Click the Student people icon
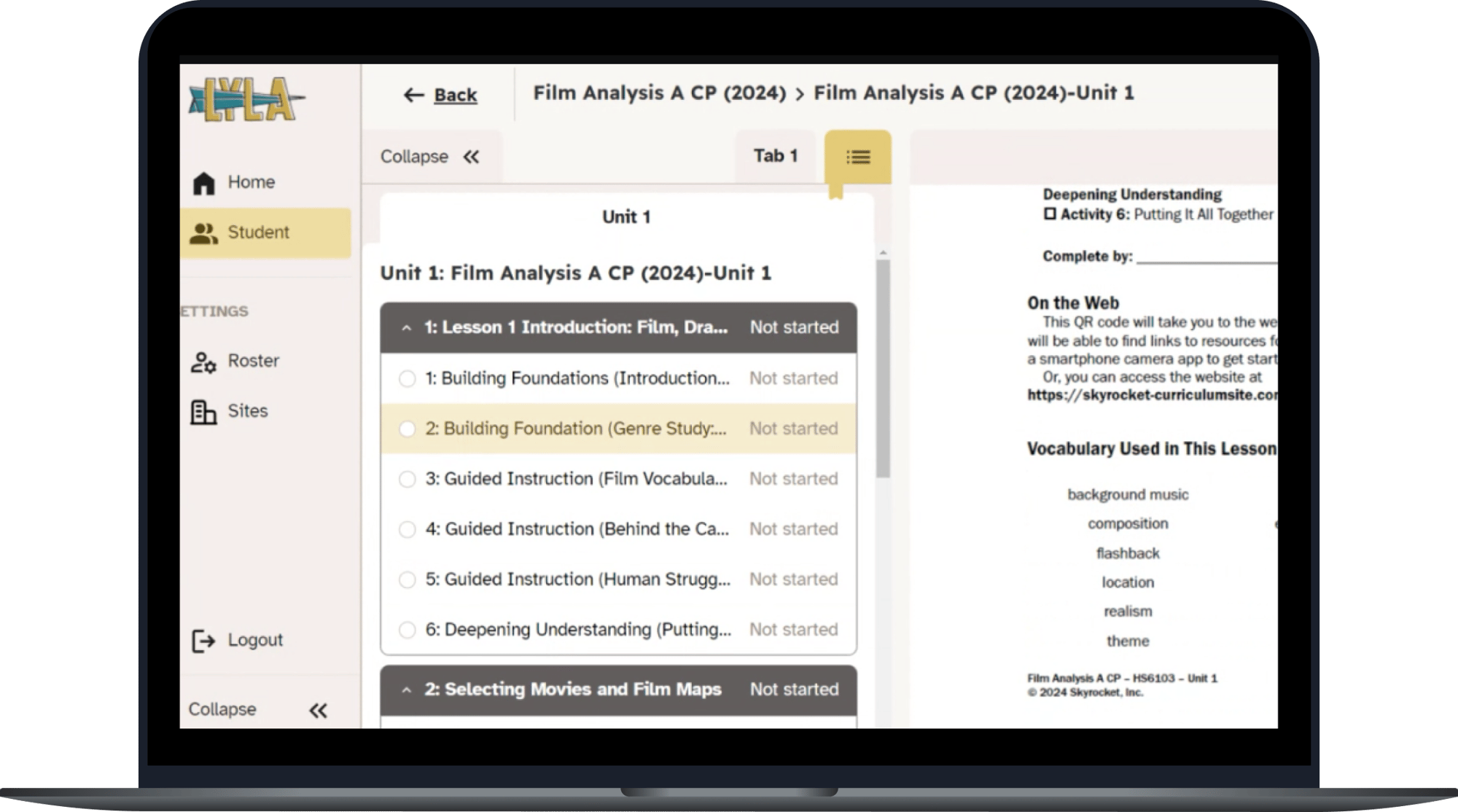Viewport: 1458px width, 812px height. [x=203, y=233]
